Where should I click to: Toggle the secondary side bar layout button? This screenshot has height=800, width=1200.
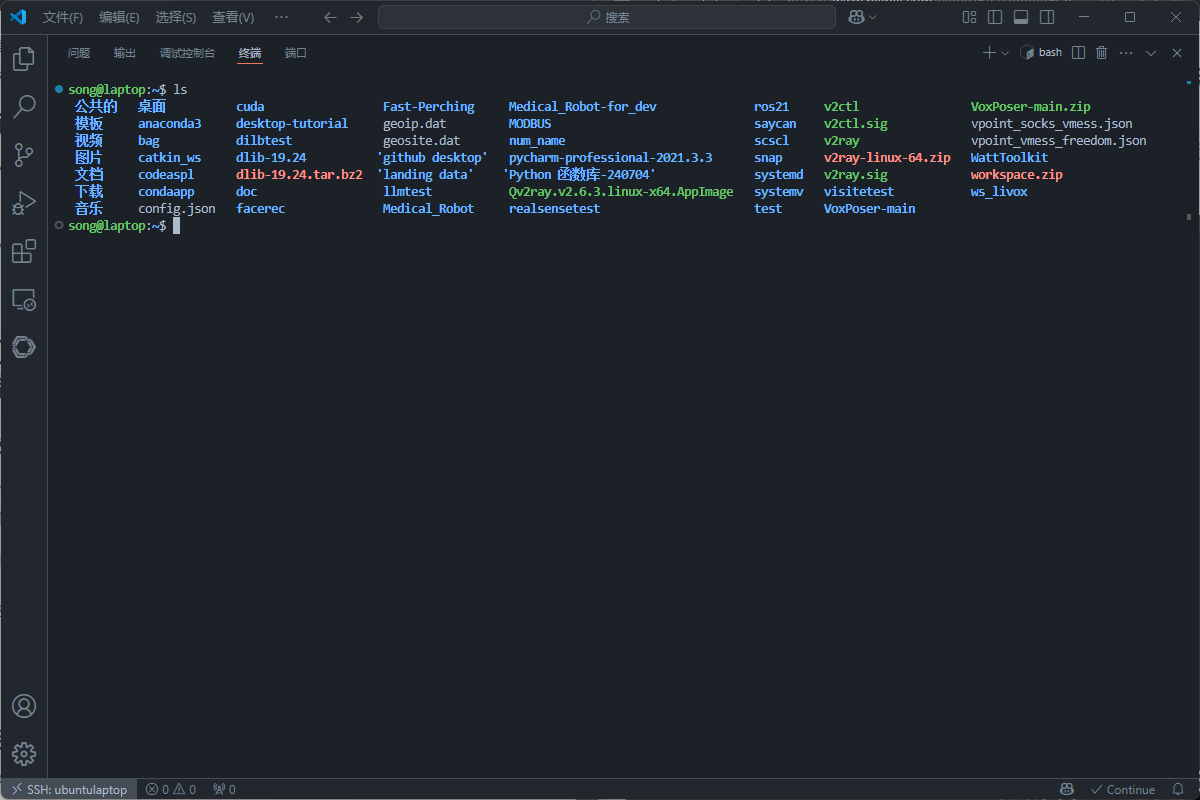pos(1047,17)
